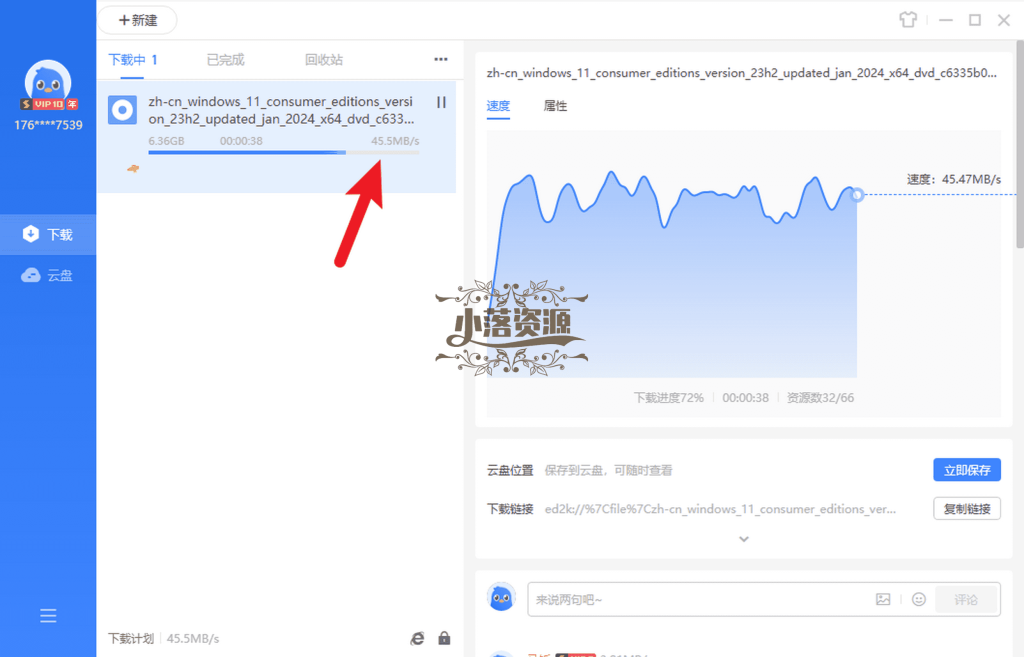Click the 6.36GB file size text
This screenshot has height=657, width=1024.
pyautogui.click(x=167, y=141)
